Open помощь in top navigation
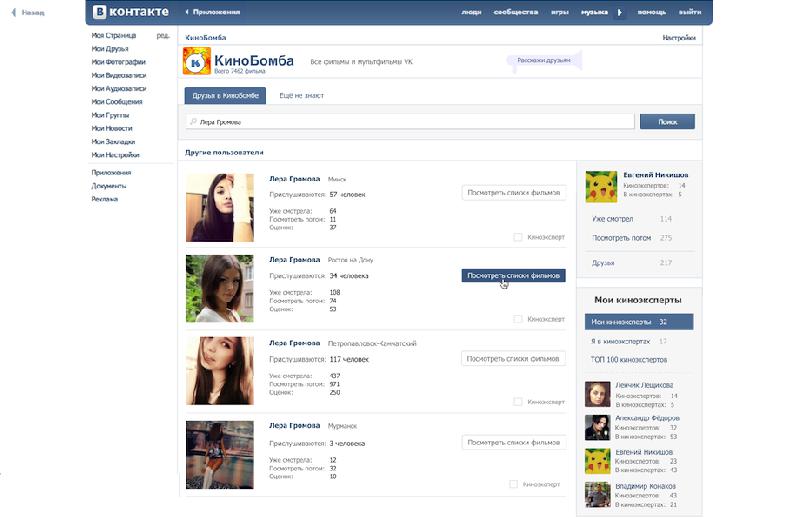 pyautogui.click(x=652, y=12)
